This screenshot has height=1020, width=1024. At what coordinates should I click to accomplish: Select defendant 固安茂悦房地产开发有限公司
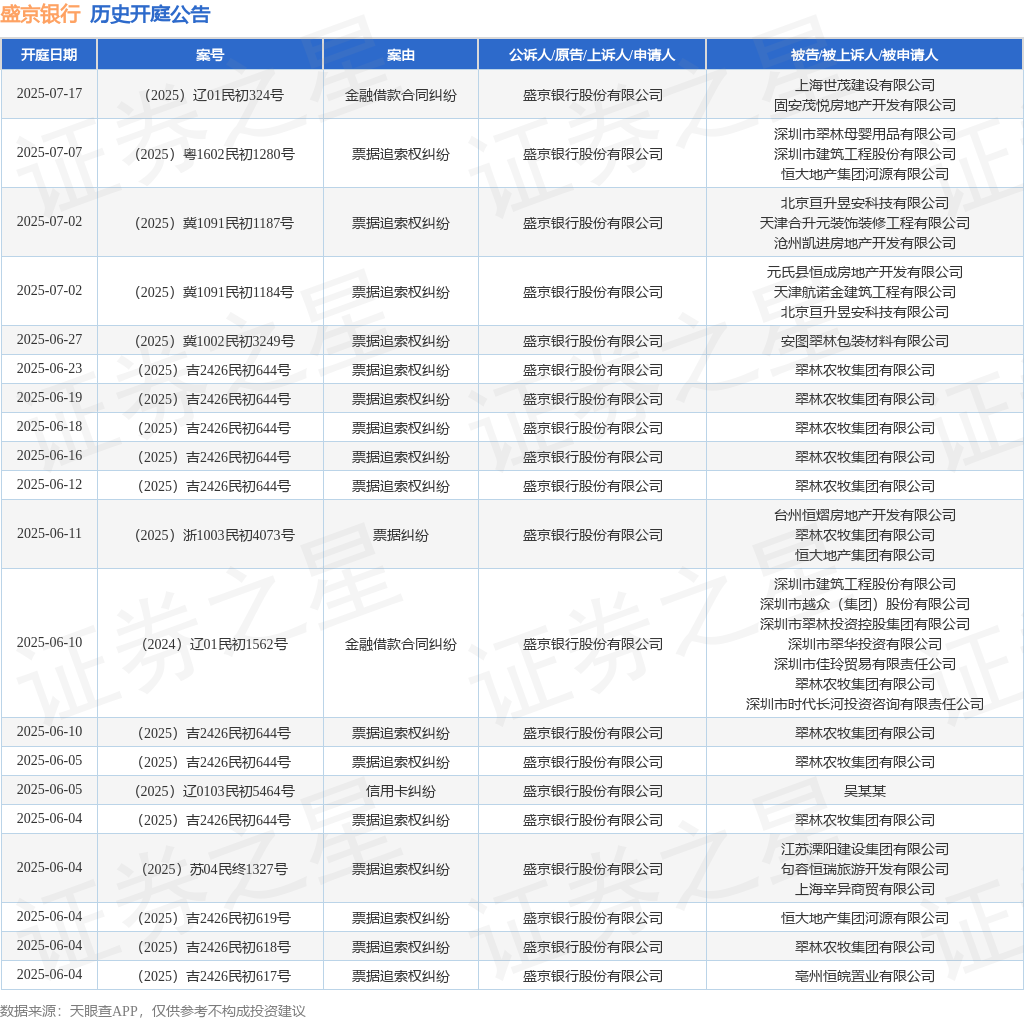coord(864,105)
